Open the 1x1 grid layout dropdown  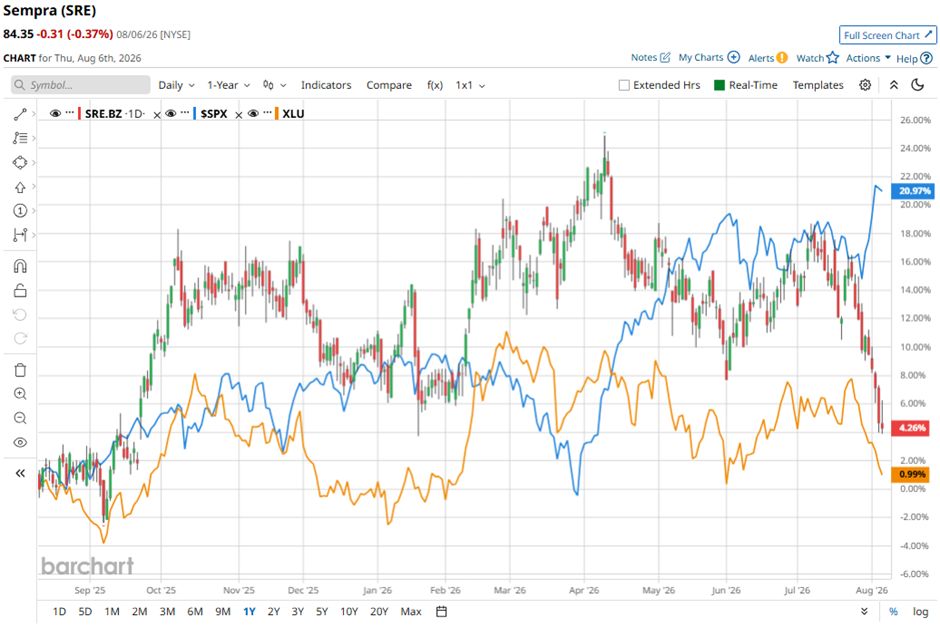click(470, 85)
